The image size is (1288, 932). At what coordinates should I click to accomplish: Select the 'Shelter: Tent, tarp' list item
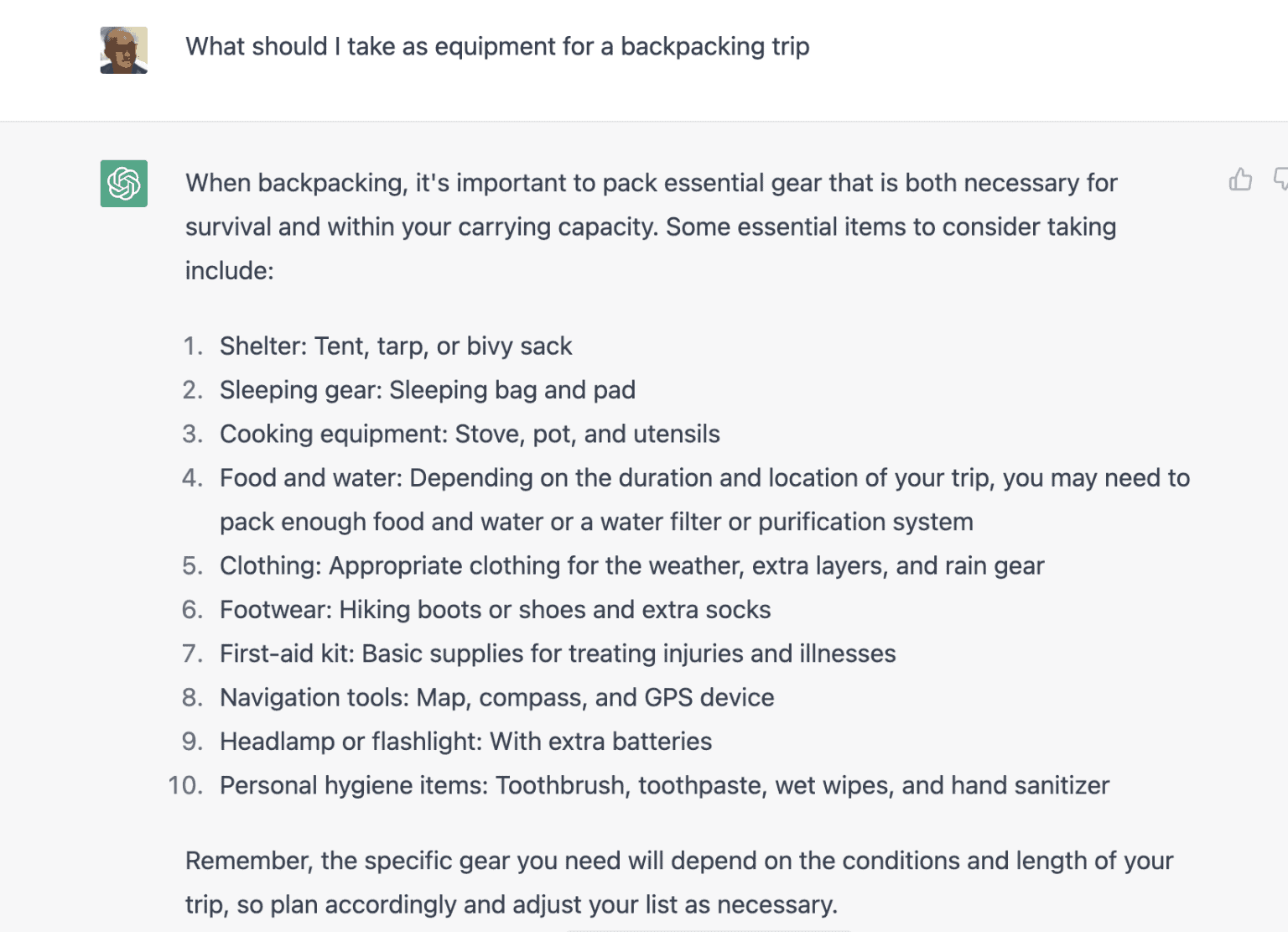(396, 346)
